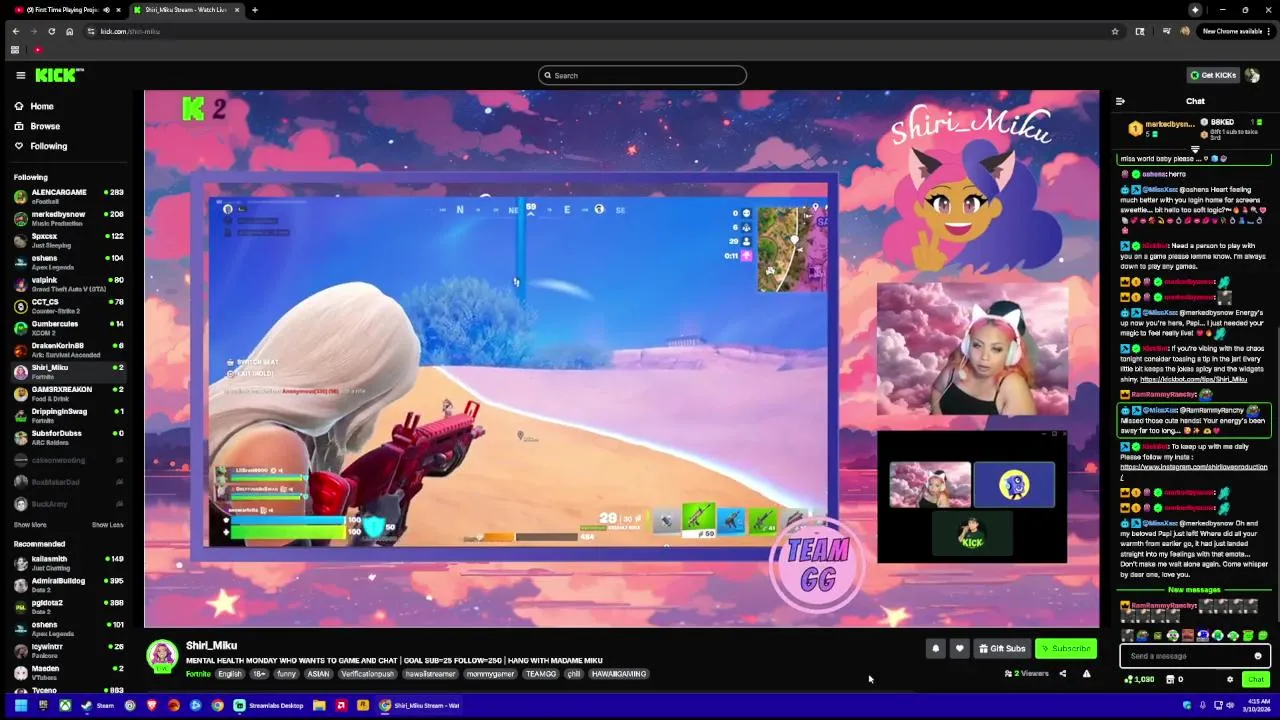Open the emoji picker in chat

(x=1258, y=656)
